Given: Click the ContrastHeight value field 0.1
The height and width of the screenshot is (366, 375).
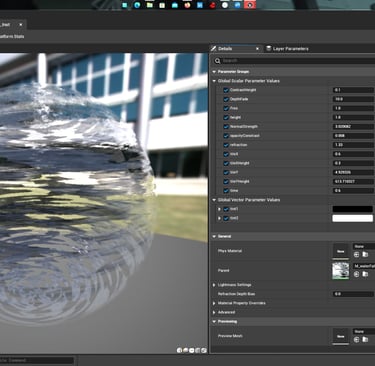Looking at the screenshot, I should (x=353, y=90).
